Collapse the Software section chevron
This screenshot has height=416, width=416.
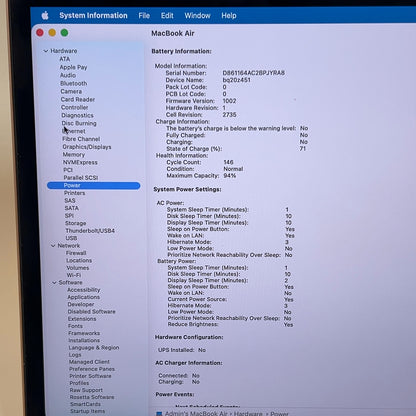pos(54,283)
